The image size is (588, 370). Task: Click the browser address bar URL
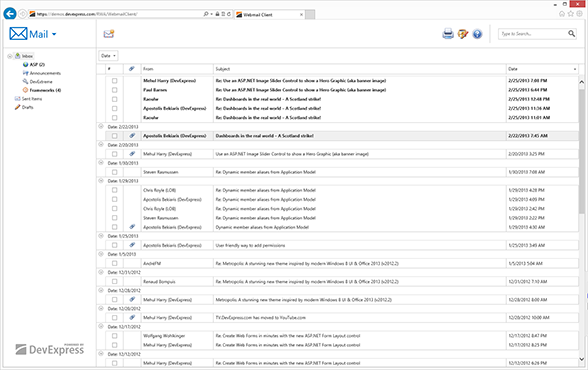pyautogui.click(x=87, y=14)
